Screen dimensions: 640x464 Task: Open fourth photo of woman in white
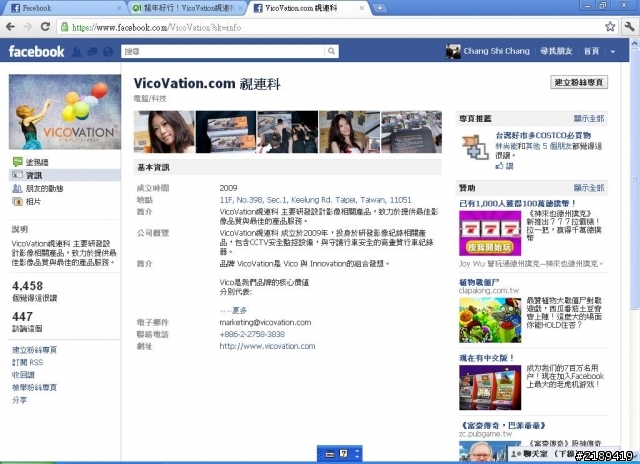click(349, 132)
